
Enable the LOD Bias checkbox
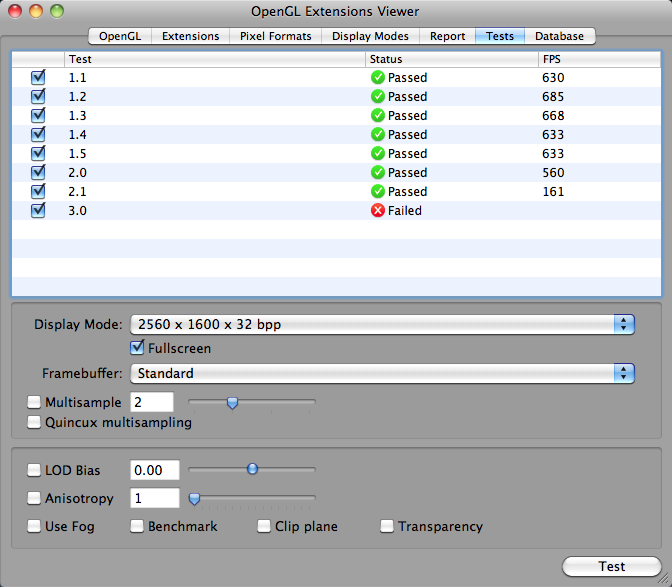[x=34, y=470]
